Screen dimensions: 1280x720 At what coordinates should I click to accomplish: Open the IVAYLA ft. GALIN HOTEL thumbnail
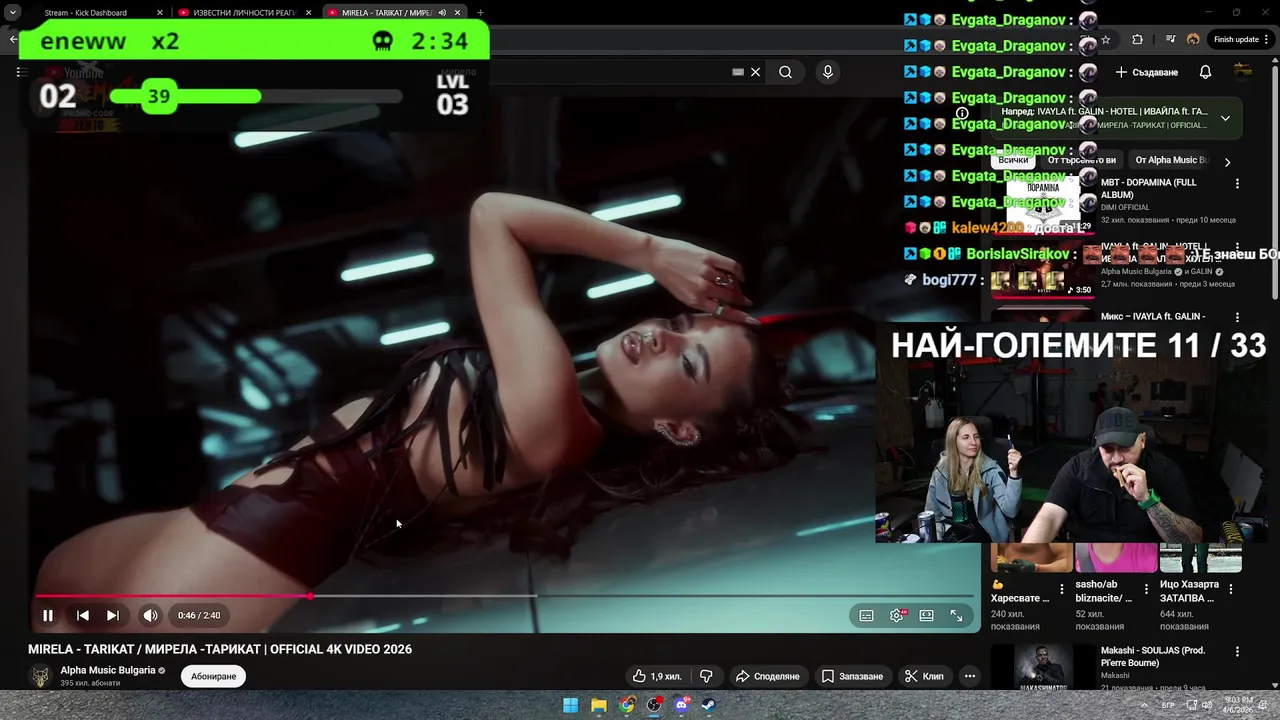point(1043,269)
